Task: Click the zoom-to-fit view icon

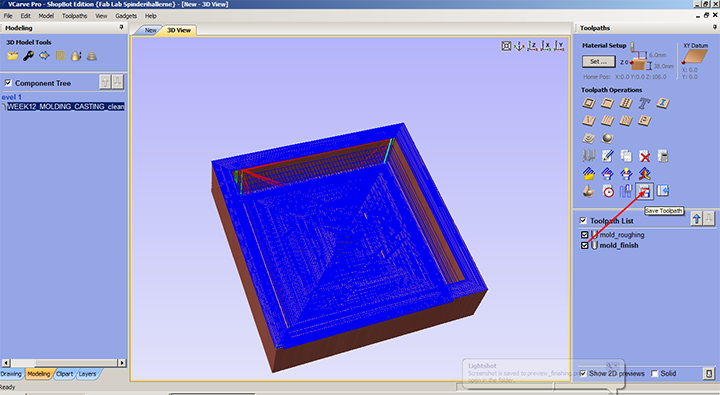Action: point(506,46)
